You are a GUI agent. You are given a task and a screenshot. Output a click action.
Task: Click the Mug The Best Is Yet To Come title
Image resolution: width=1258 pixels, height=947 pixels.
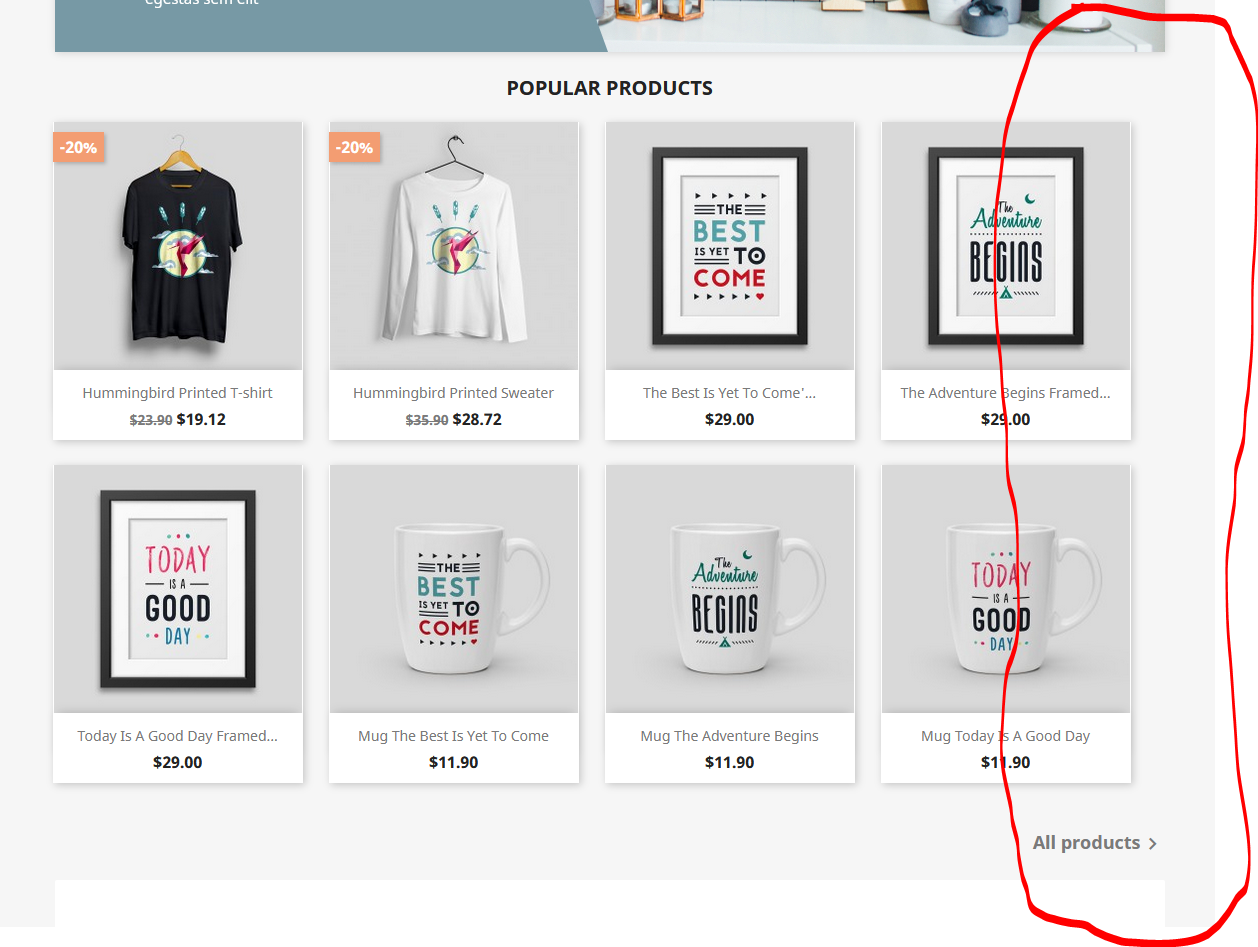(453, 736)
